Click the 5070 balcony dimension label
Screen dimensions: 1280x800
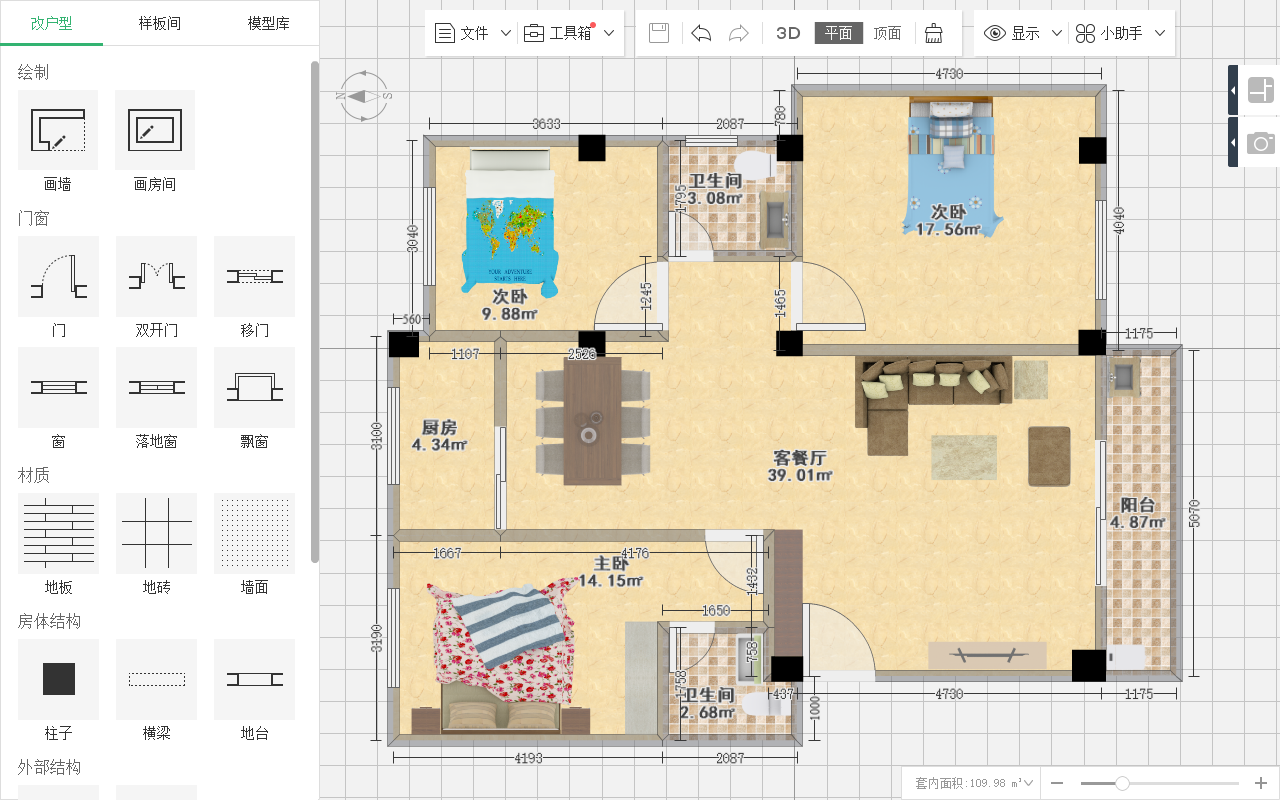point(1194,513)
